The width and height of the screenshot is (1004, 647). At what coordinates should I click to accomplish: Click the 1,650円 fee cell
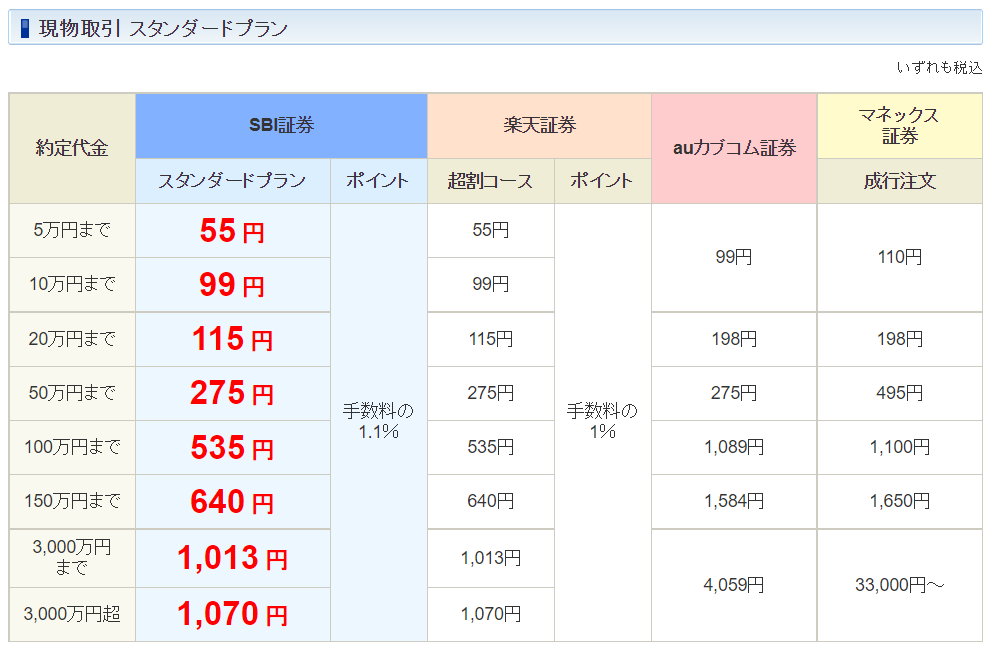coord(900,500)
